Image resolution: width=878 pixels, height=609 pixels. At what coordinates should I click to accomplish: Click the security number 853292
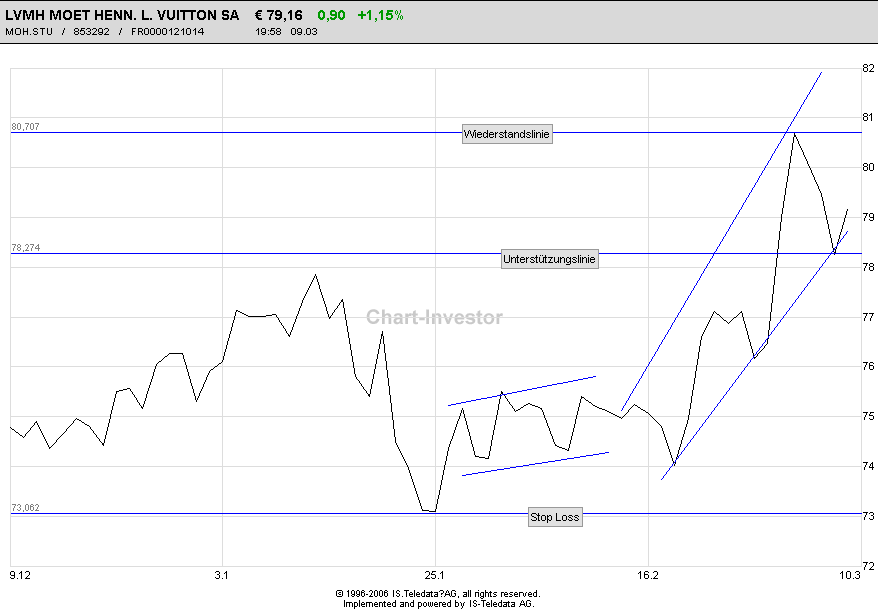[x=91, y=32]
